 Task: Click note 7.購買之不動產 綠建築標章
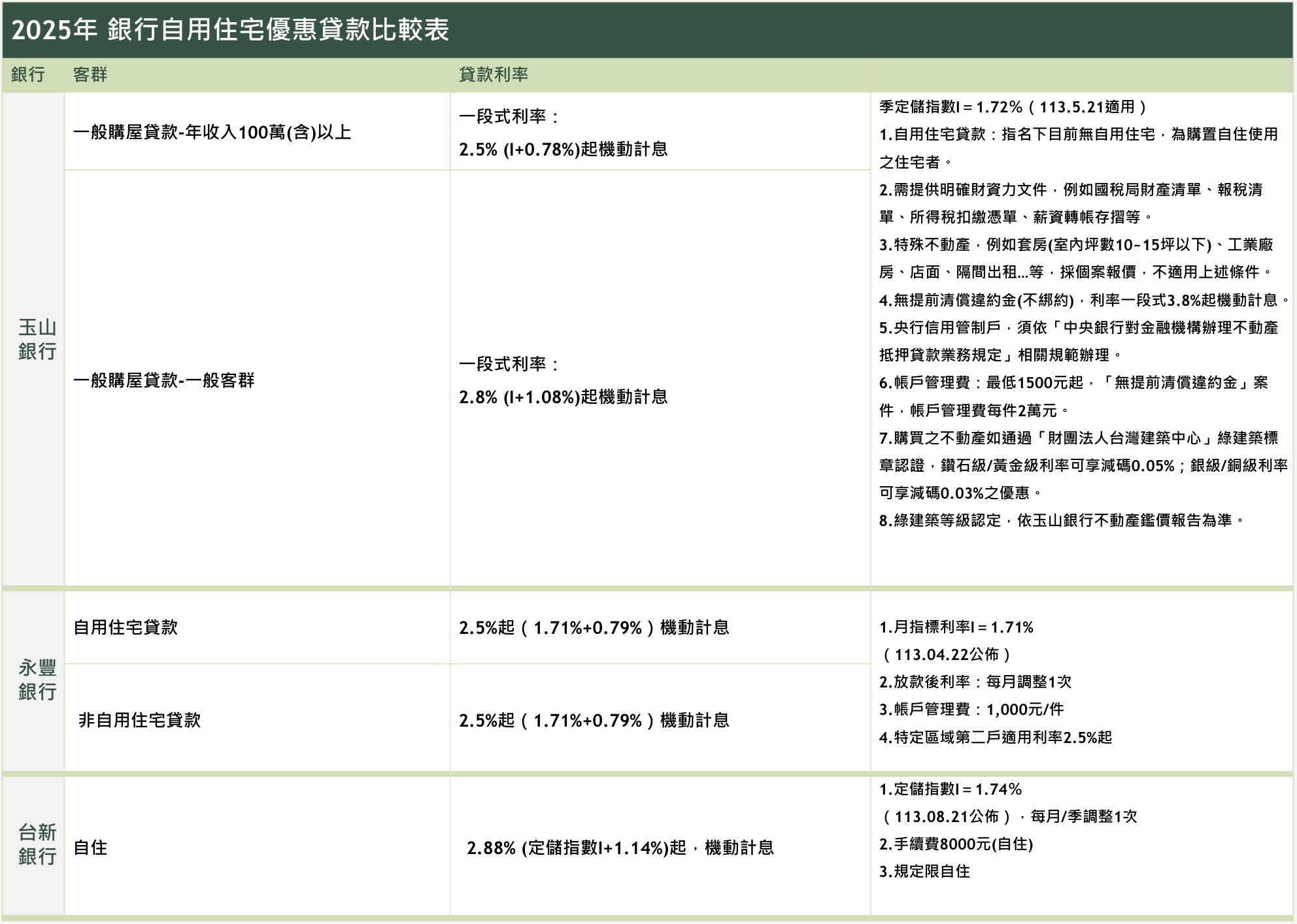[1084, 465]
